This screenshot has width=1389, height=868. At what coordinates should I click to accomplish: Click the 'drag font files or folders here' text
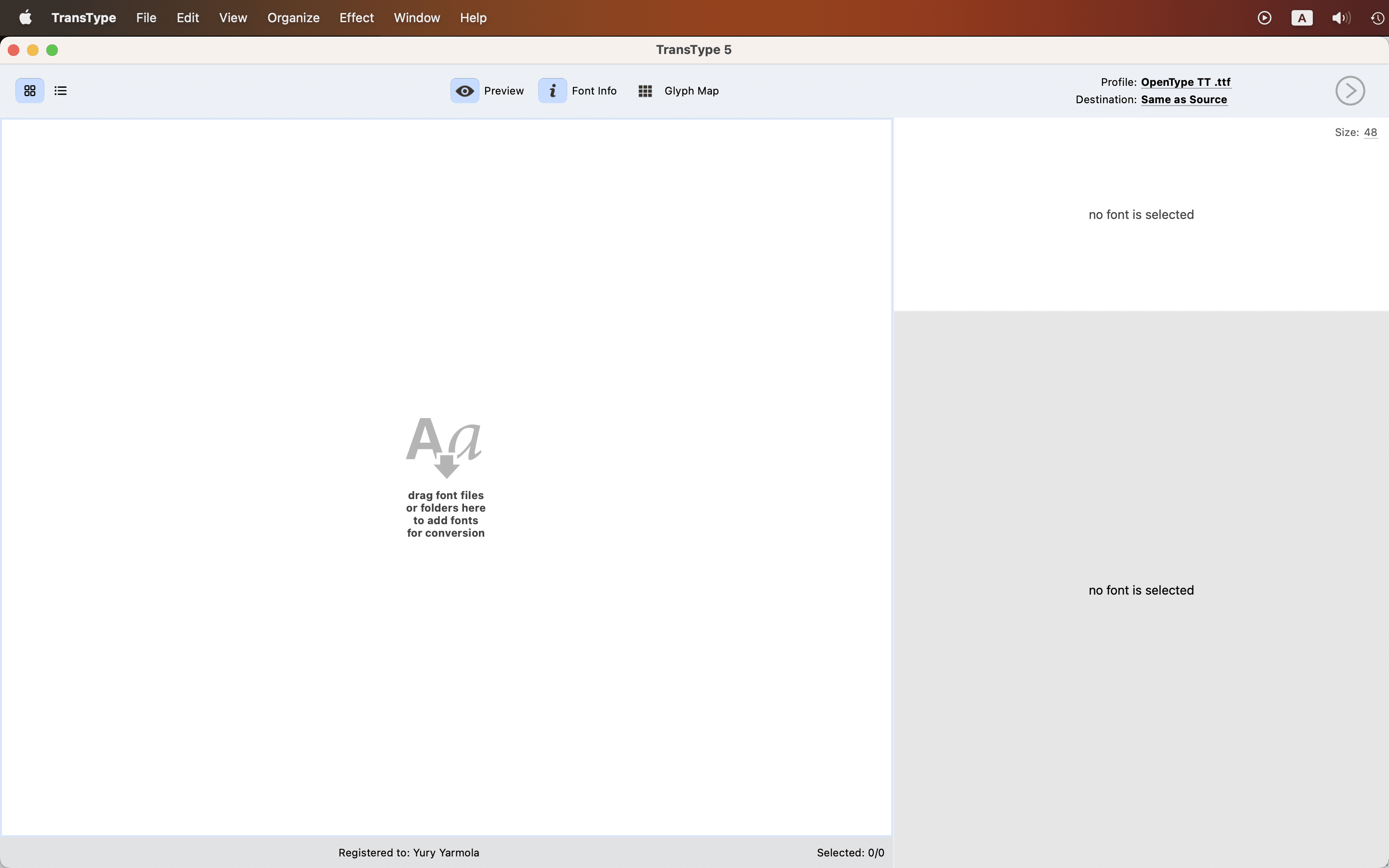coord(446,514)
